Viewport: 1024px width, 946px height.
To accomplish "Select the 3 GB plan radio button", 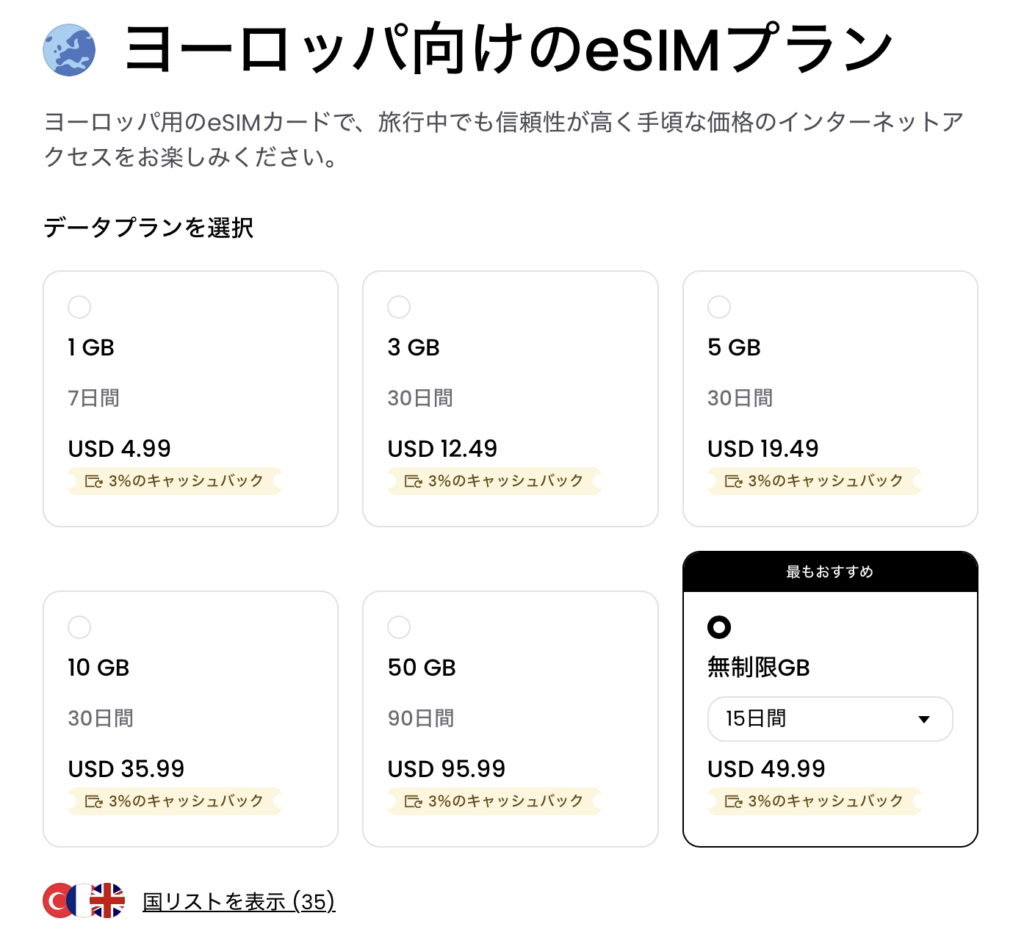I will pos(399,307).
